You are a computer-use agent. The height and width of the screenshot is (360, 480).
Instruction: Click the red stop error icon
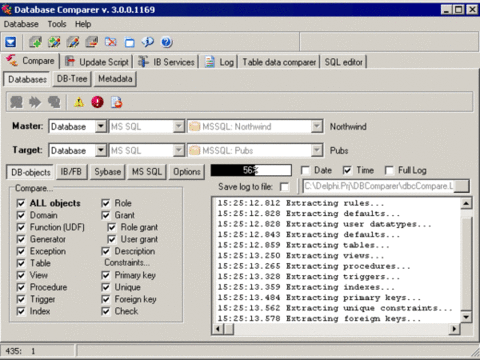tap(97, 102)
